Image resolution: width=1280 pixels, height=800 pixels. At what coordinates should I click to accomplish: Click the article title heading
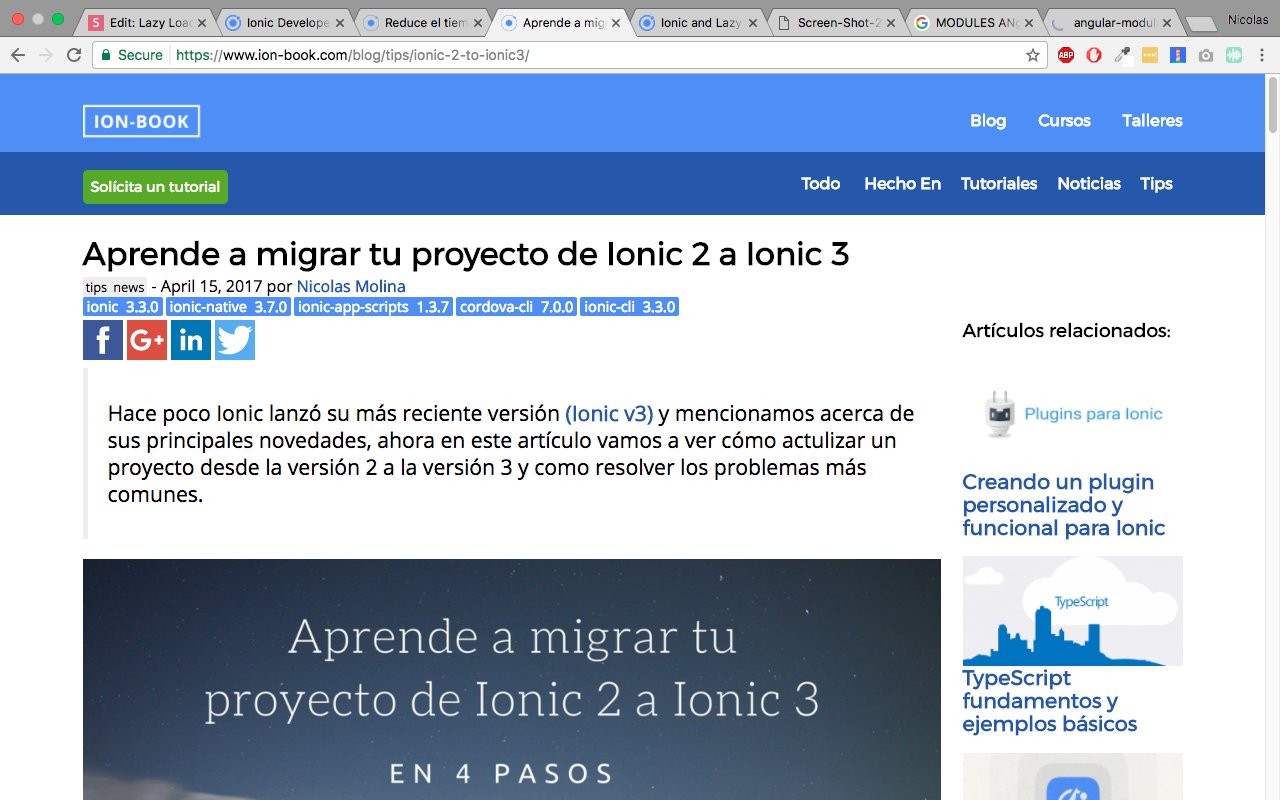pyautogui.click(x=466, y=254)
